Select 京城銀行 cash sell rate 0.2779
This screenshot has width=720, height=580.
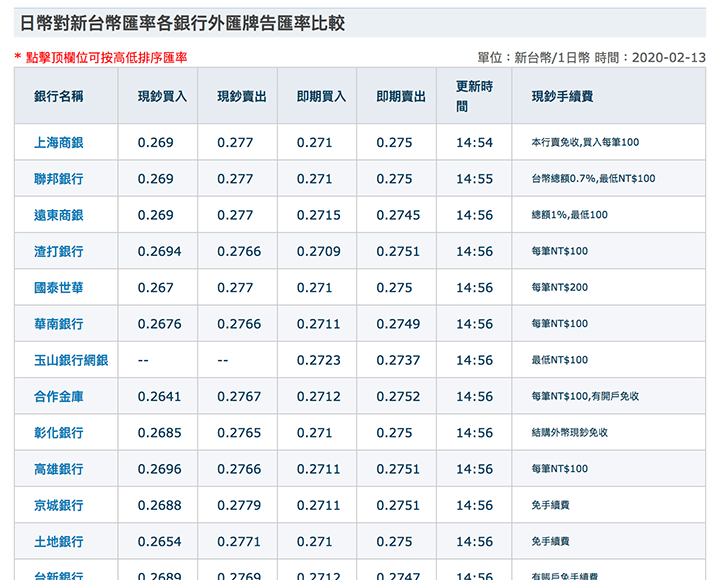click(x=239, y=506)
